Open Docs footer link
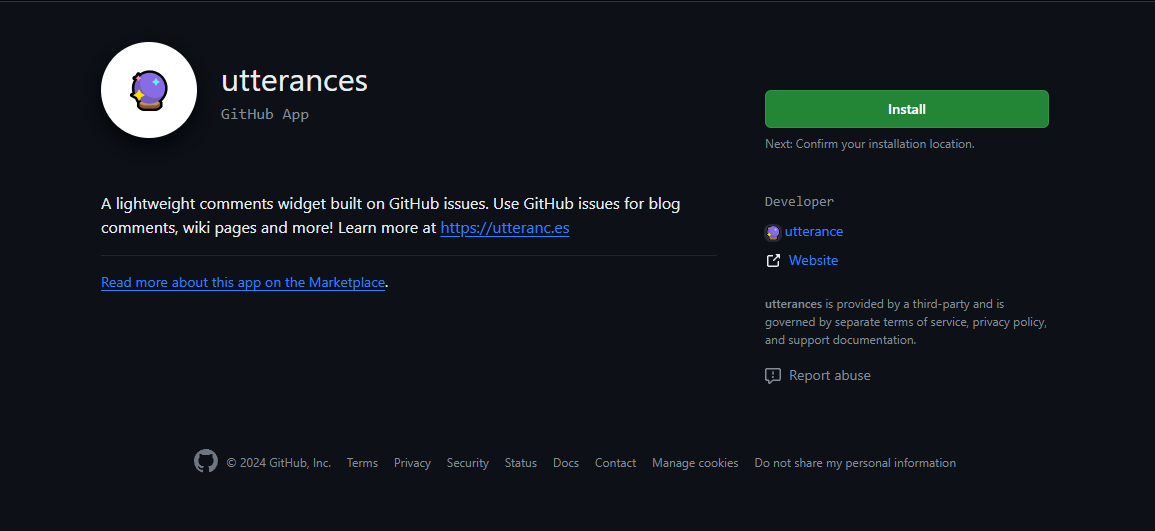Image resolution: width=1155 pixels, height=531 pixels. point(566,463)
